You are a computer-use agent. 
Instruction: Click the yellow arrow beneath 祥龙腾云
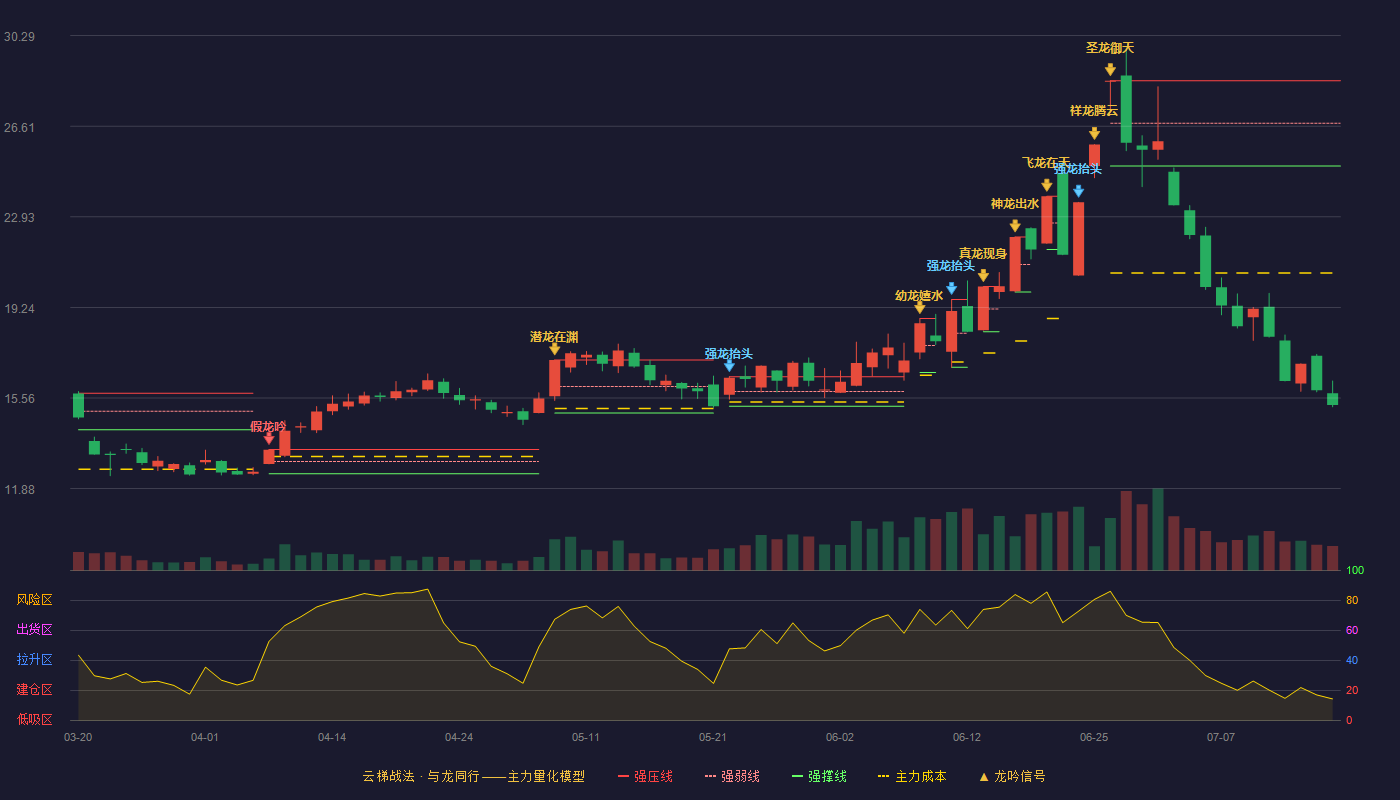[x=1094, y=133]
